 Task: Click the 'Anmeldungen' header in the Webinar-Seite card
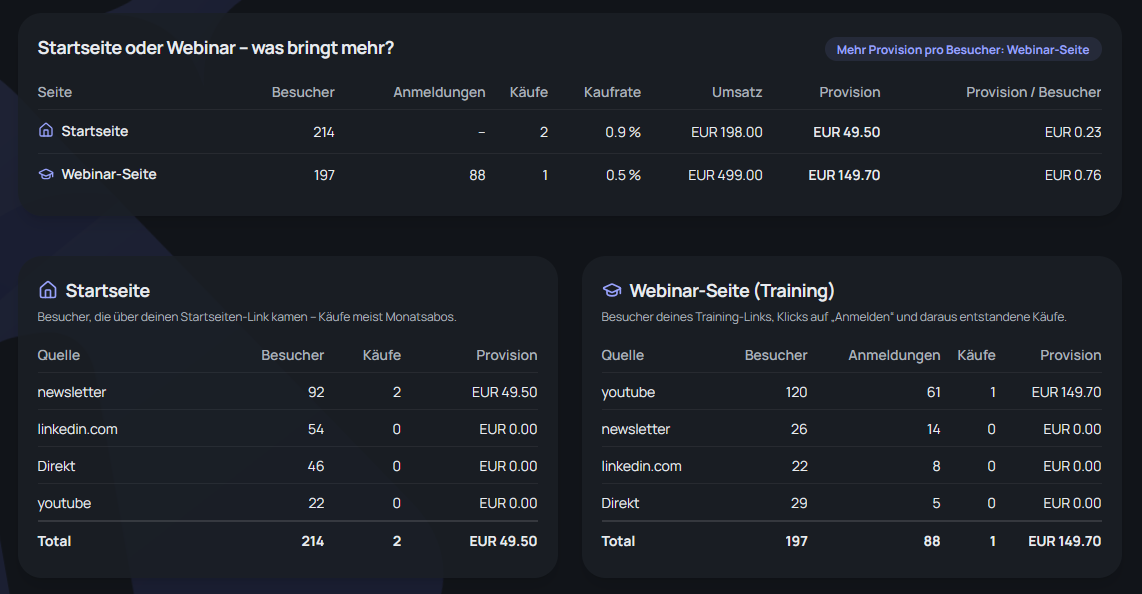[x=894, y=355]
